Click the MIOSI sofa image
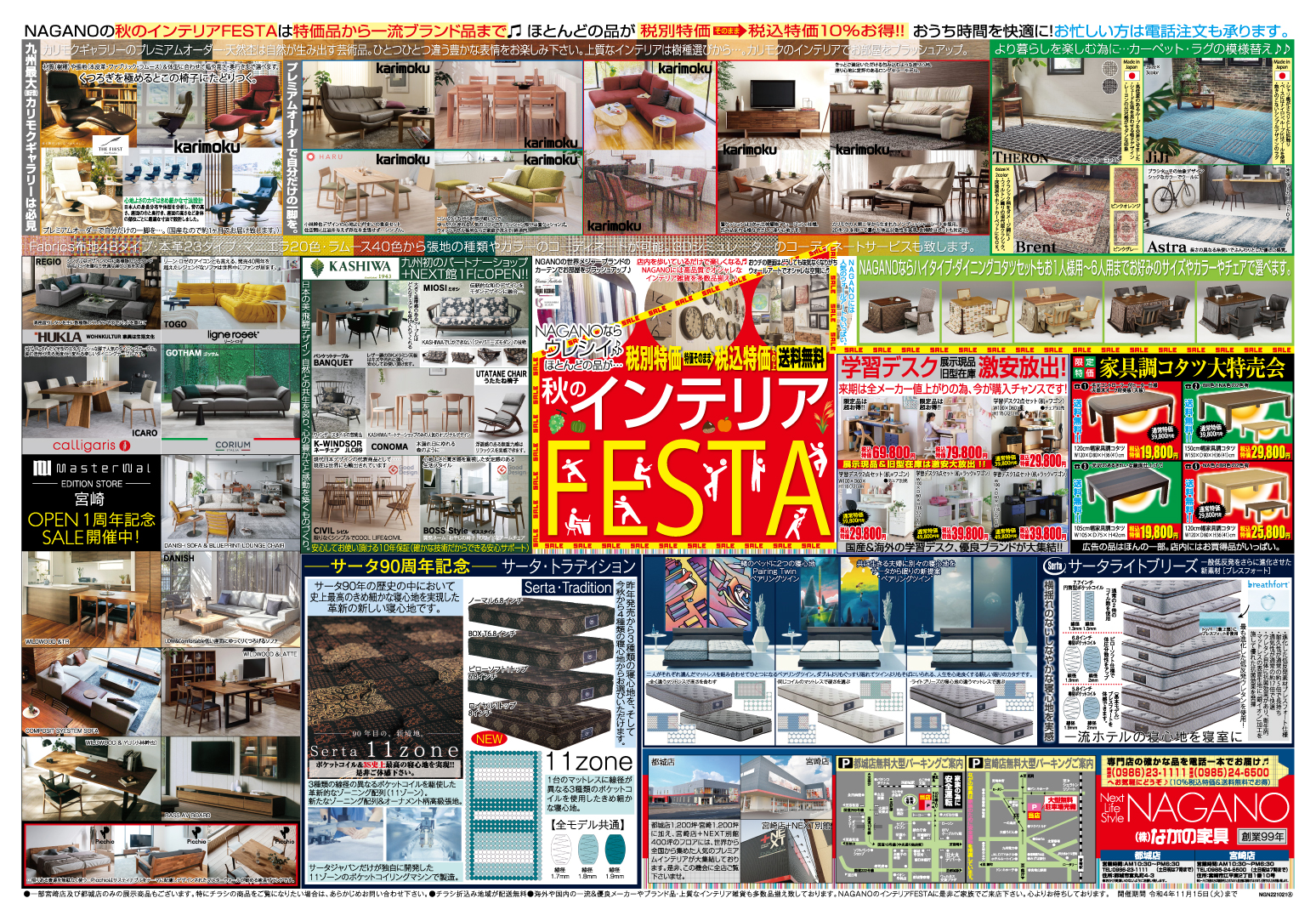This screenshot has width=1316, height=921. click(475, 316)
